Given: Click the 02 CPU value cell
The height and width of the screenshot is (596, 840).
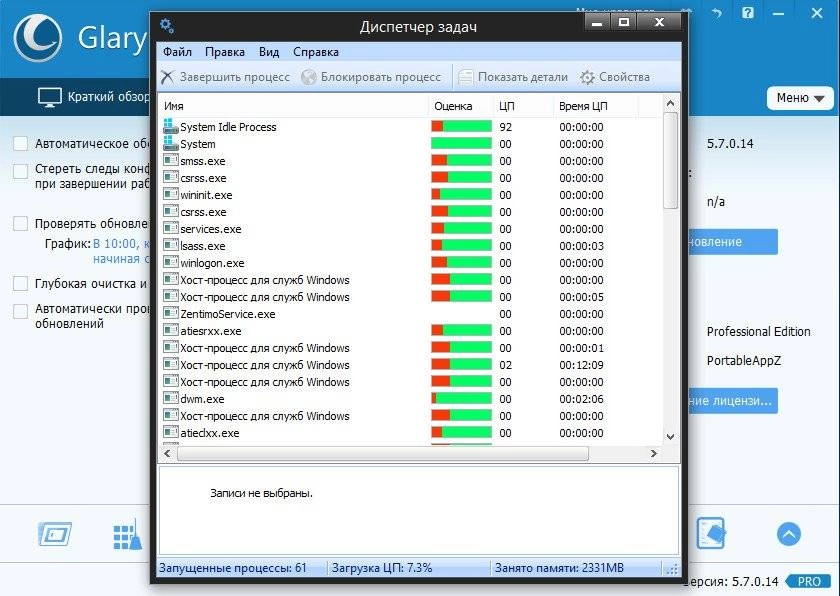Looking at the screenshot, I should (505, 365).
